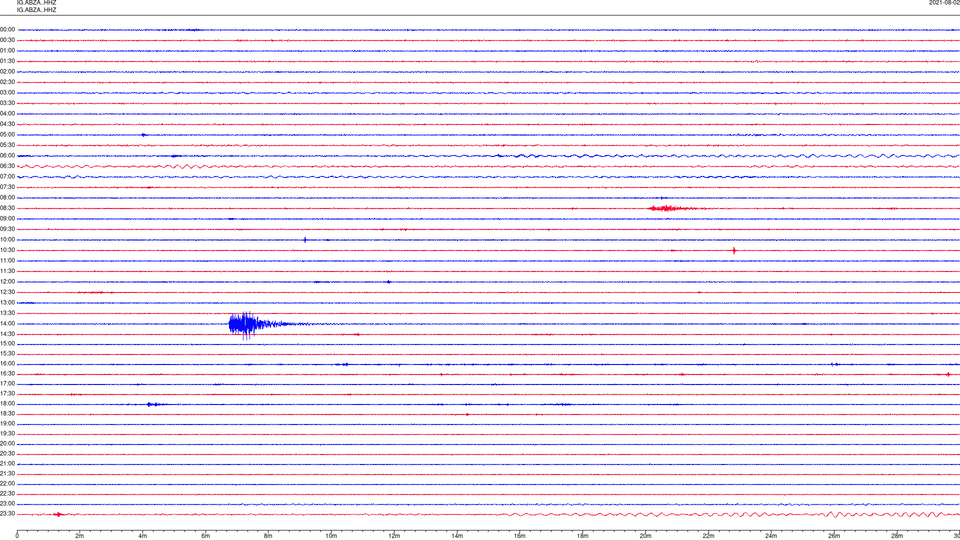Click the '06:30' time label
Image resolution: width=960 pixels, height=540 pixels.
pos(7,166)
